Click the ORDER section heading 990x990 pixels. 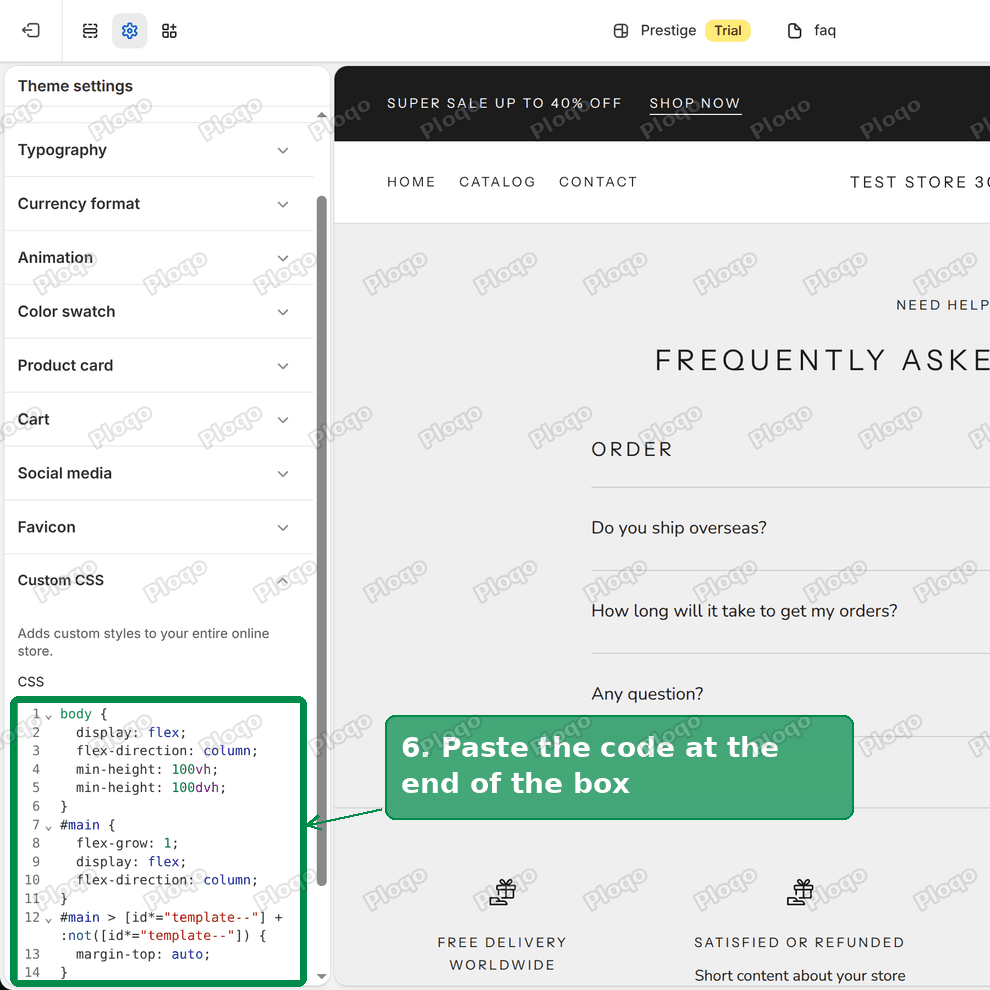coord(632,450)
